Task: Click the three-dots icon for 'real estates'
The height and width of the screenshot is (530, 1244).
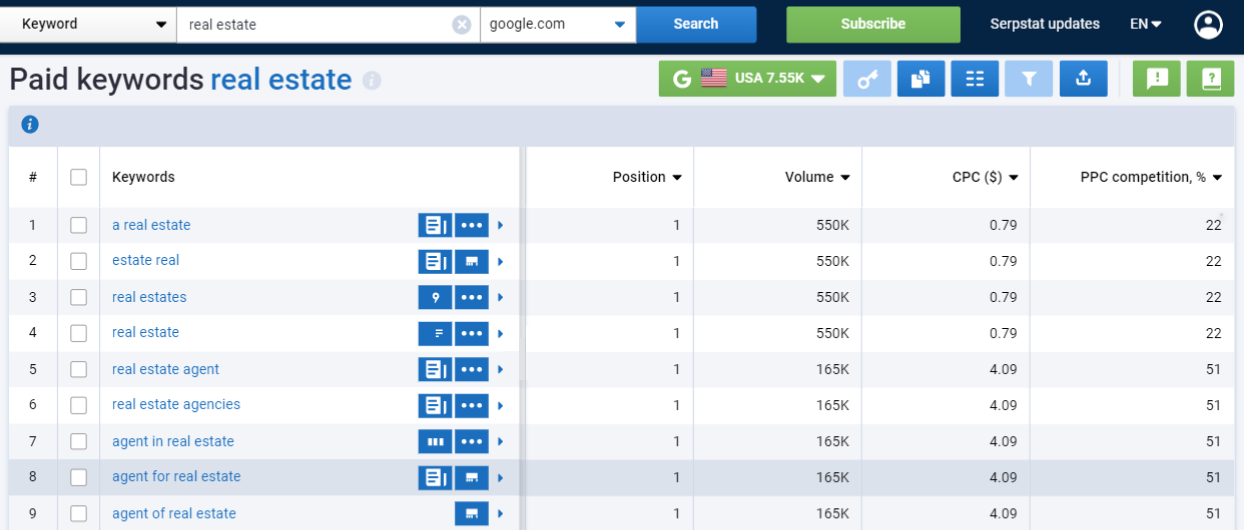Action: (472, 297)
